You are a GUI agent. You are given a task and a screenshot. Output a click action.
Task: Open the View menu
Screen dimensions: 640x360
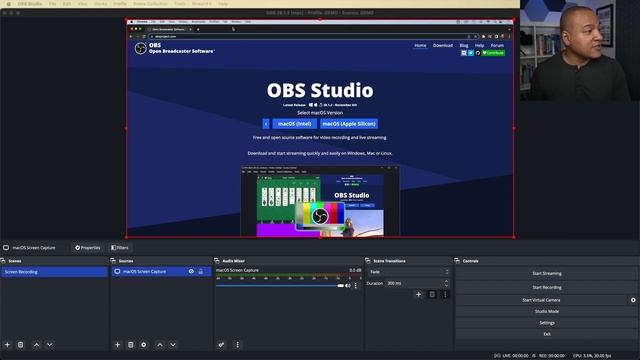[x=82, y=4]
